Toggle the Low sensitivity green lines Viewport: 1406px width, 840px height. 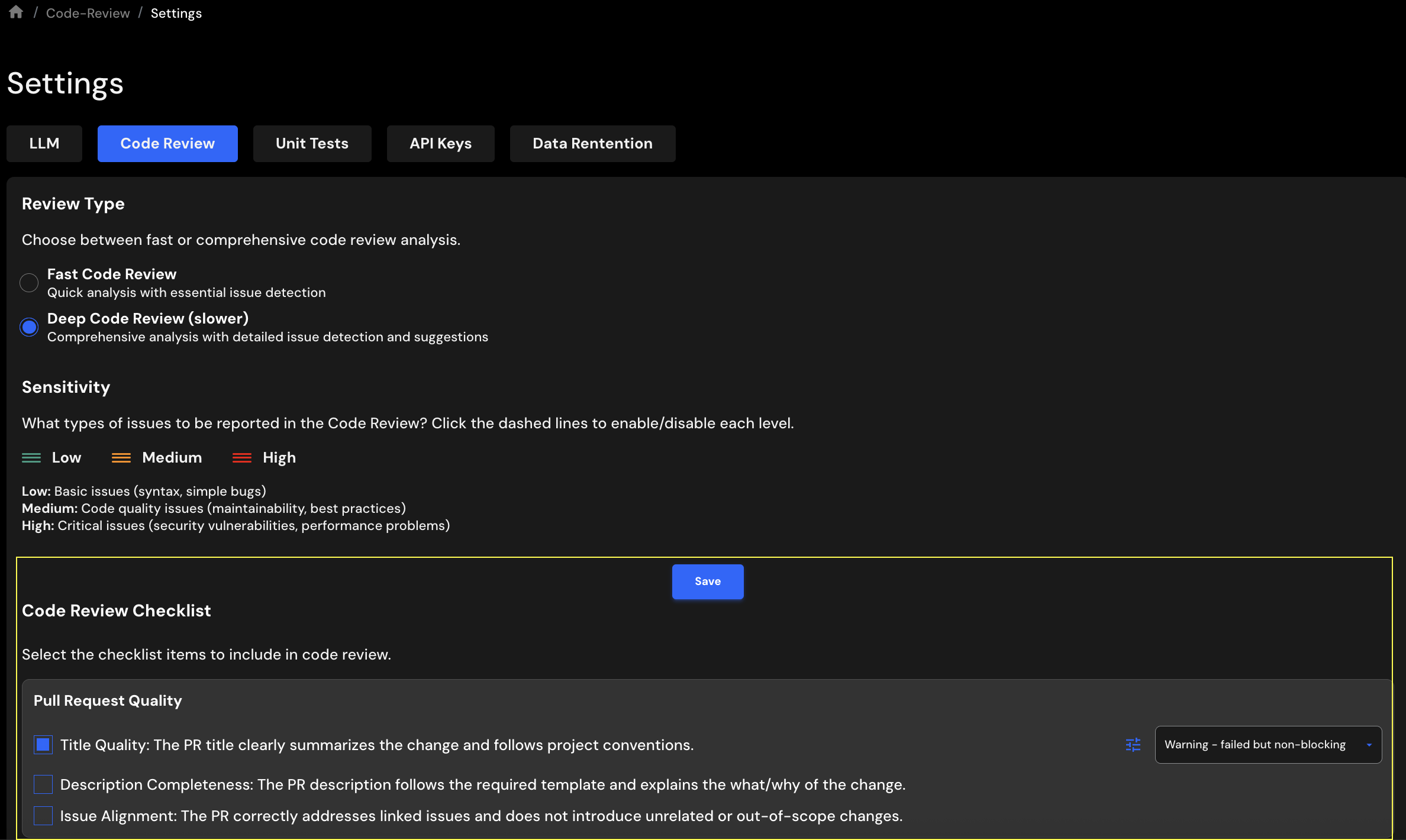click(31, 458)
